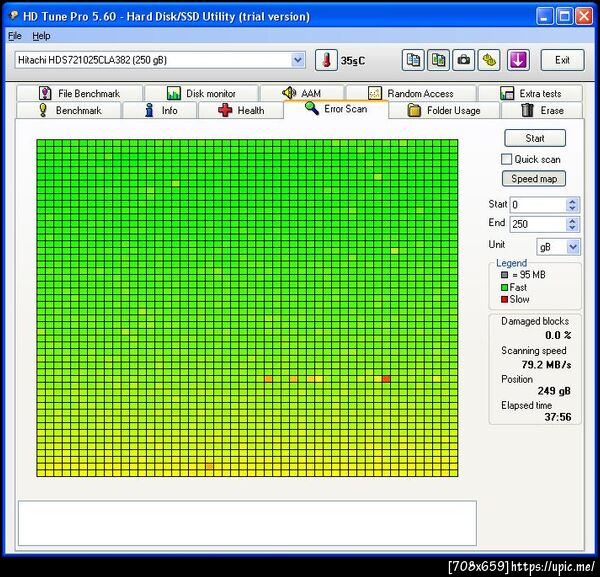Click the Start position input field
The image size is (600, 577).
click(538, 205)
